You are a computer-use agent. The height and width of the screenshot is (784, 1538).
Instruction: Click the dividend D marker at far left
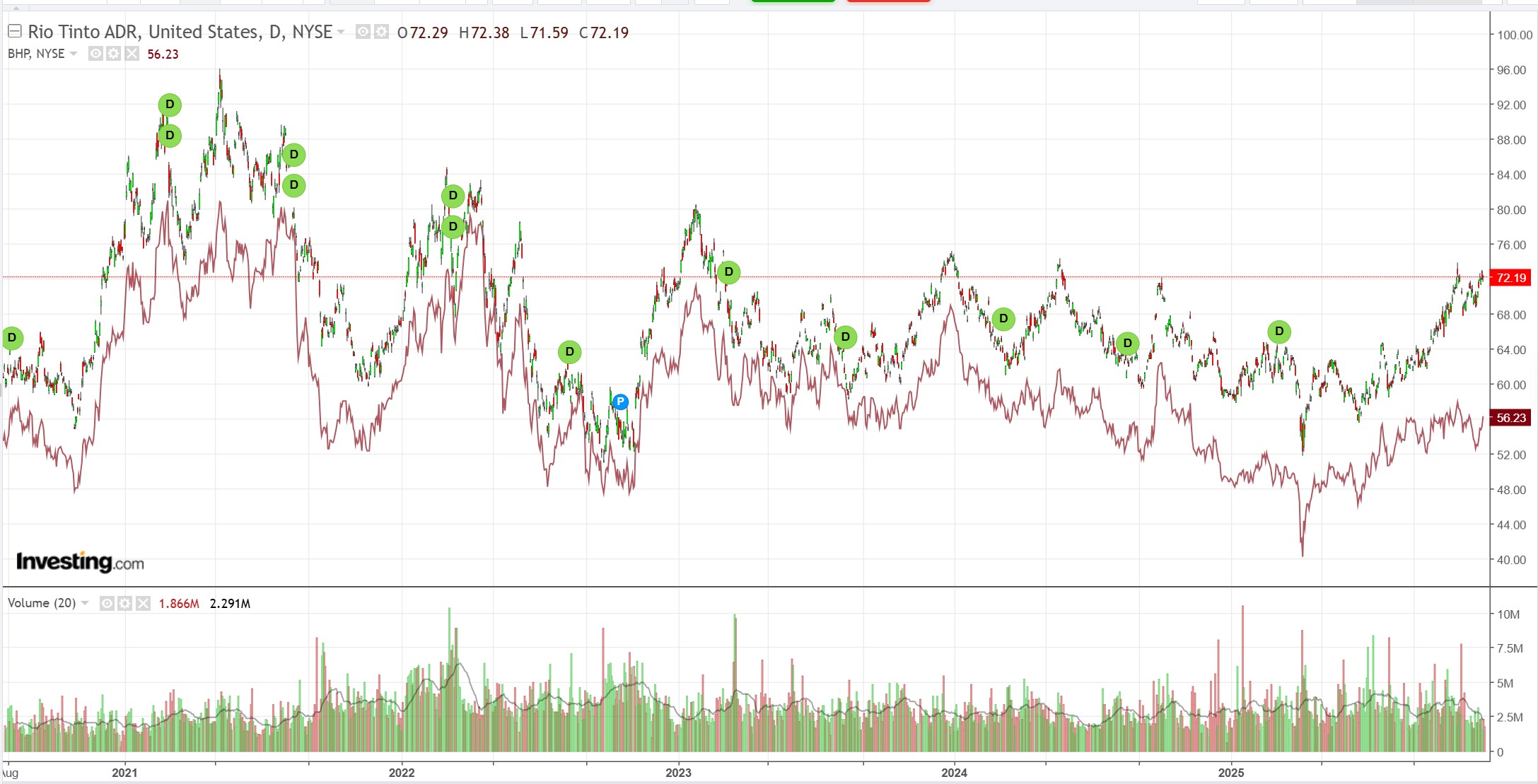pos(11,338)
